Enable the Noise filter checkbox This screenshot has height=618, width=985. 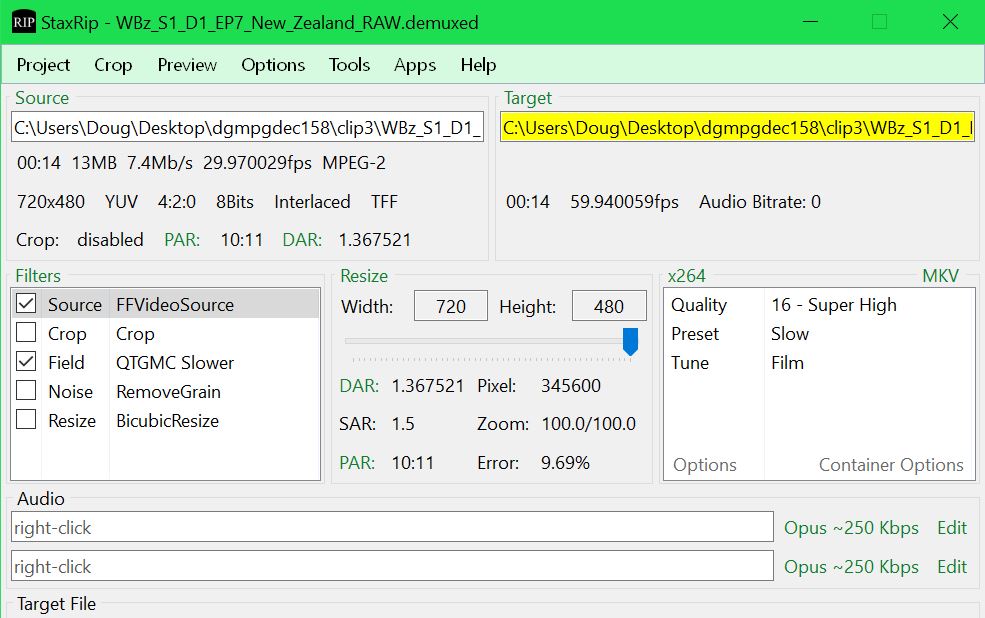click(26, 391)
